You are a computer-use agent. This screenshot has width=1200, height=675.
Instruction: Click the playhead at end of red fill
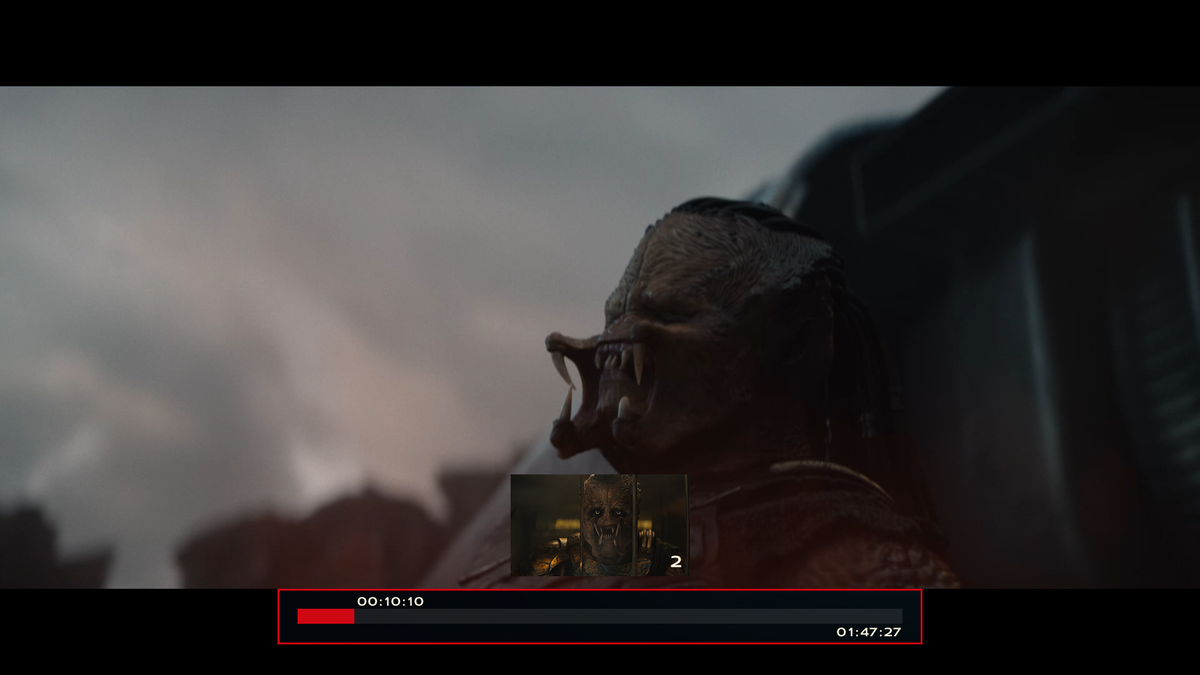click(354, 616)
